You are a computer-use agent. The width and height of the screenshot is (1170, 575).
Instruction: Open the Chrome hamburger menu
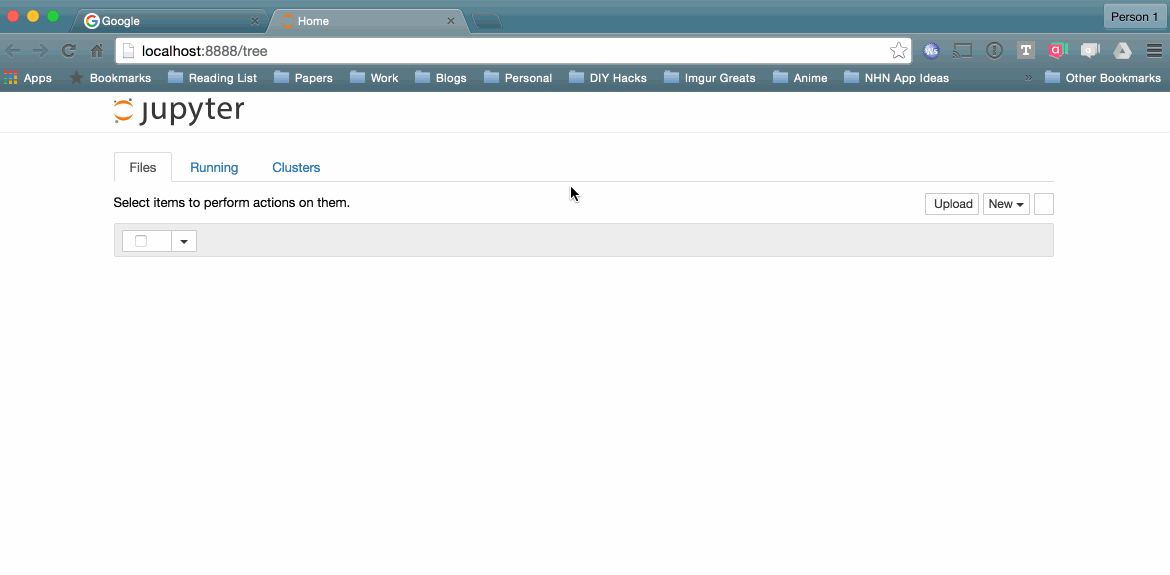[1154, 51]
